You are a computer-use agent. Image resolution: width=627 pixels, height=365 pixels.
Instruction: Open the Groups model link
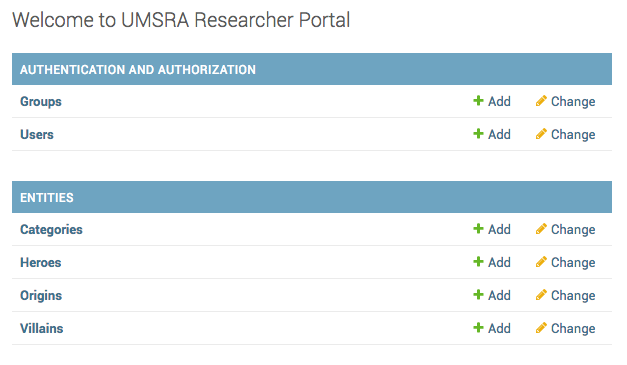click(41, 102)
